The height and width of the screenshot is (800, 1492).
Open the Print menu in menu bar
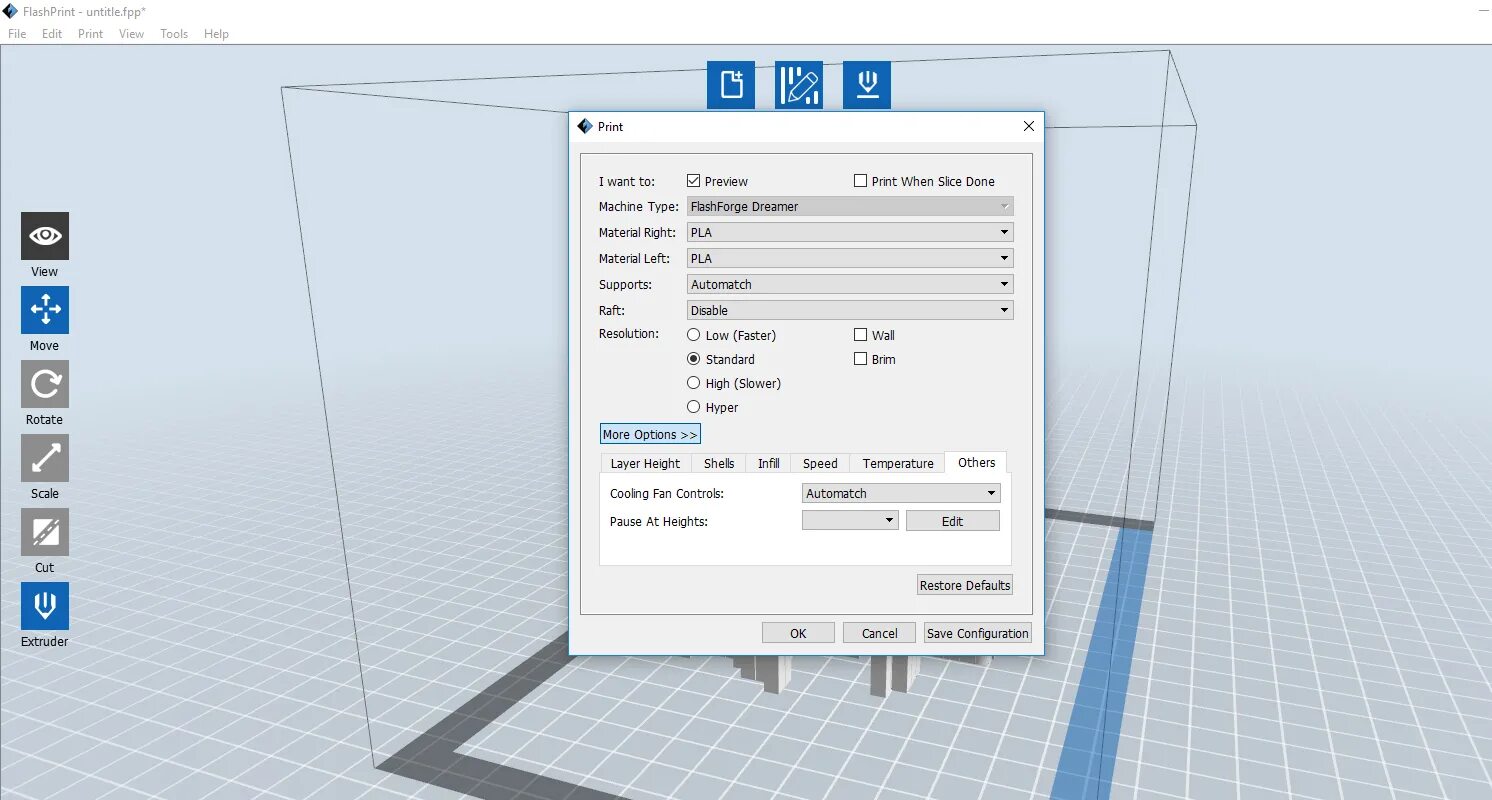pyautogui.click(x=91, y=33)
